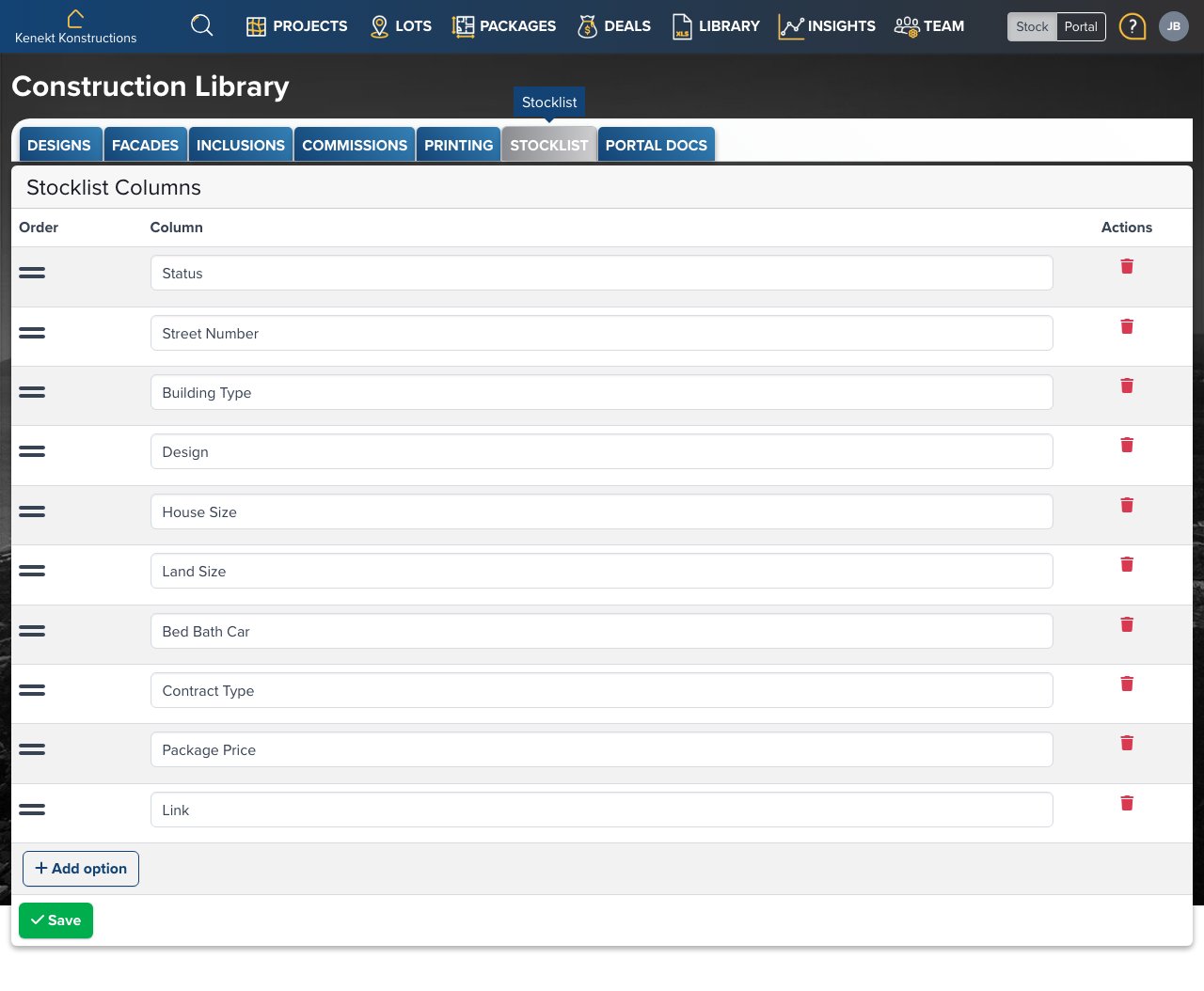Switch to Portal mode
This screenshot has height=991, width=1204.
pyautogui.click(x=1081, y=26)
